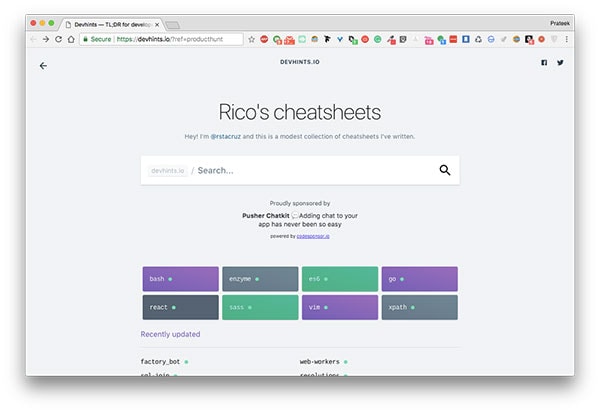The height and width of the screenshot is (412, 600).
Task: Focus the Search... field
Action: pos(300,170)
